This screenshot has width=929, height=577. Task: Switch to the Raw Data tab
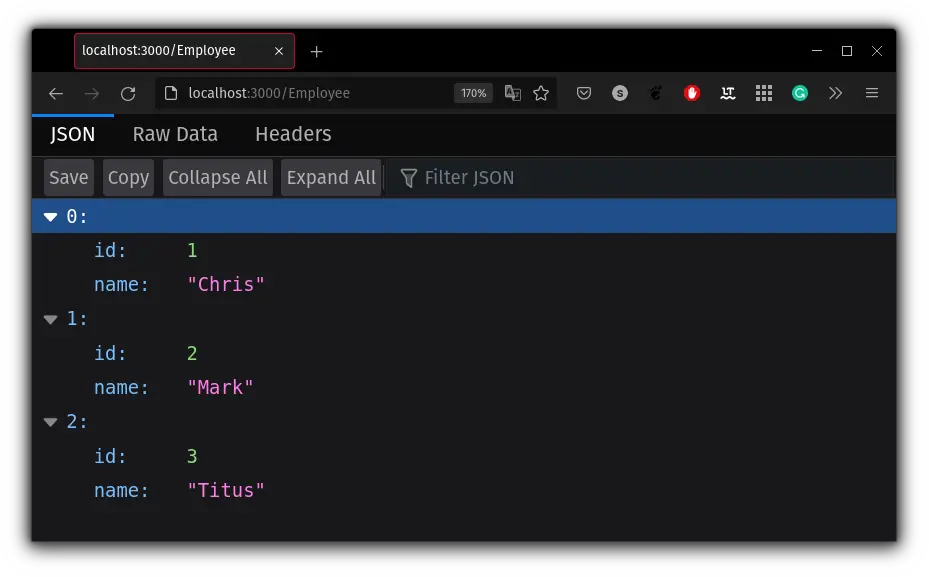pos(175,134)
